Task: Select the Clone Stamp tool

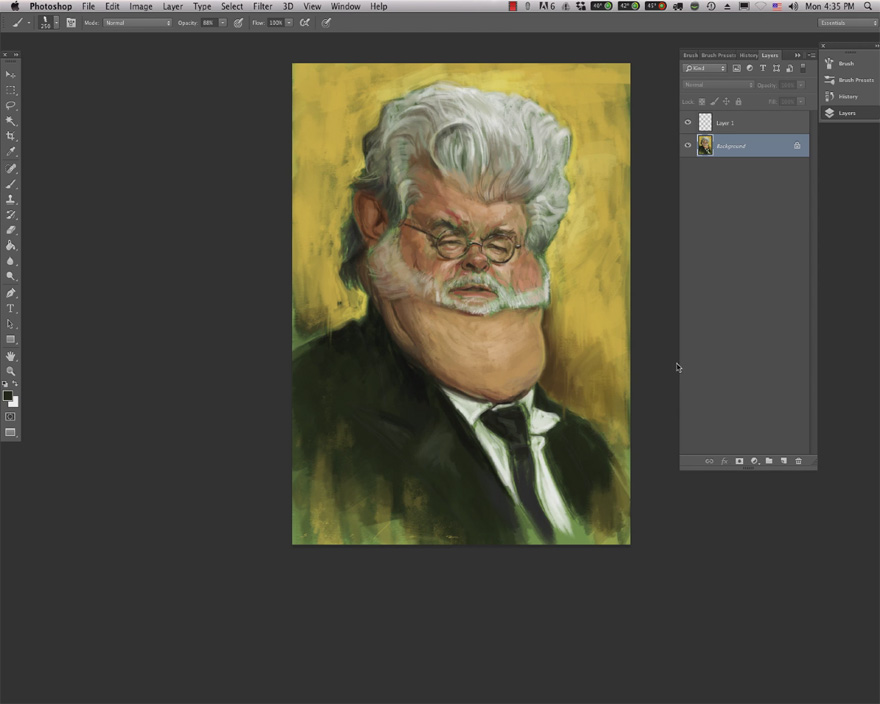Action: [x=10, y=199]
